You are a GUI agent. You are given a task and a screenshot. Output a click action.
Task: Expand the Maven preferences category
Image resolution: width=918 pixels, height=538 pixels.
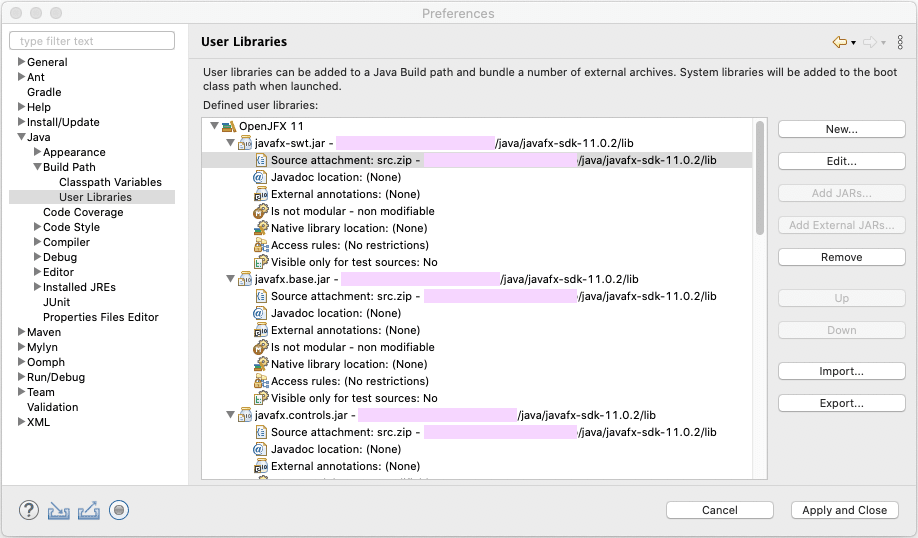click(x=21, y=331)
